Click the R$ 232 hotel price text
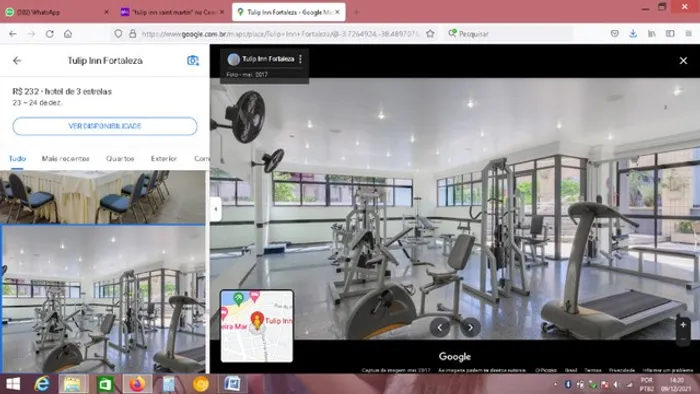This screenshot has width=700, height=394. coord(62,91)
